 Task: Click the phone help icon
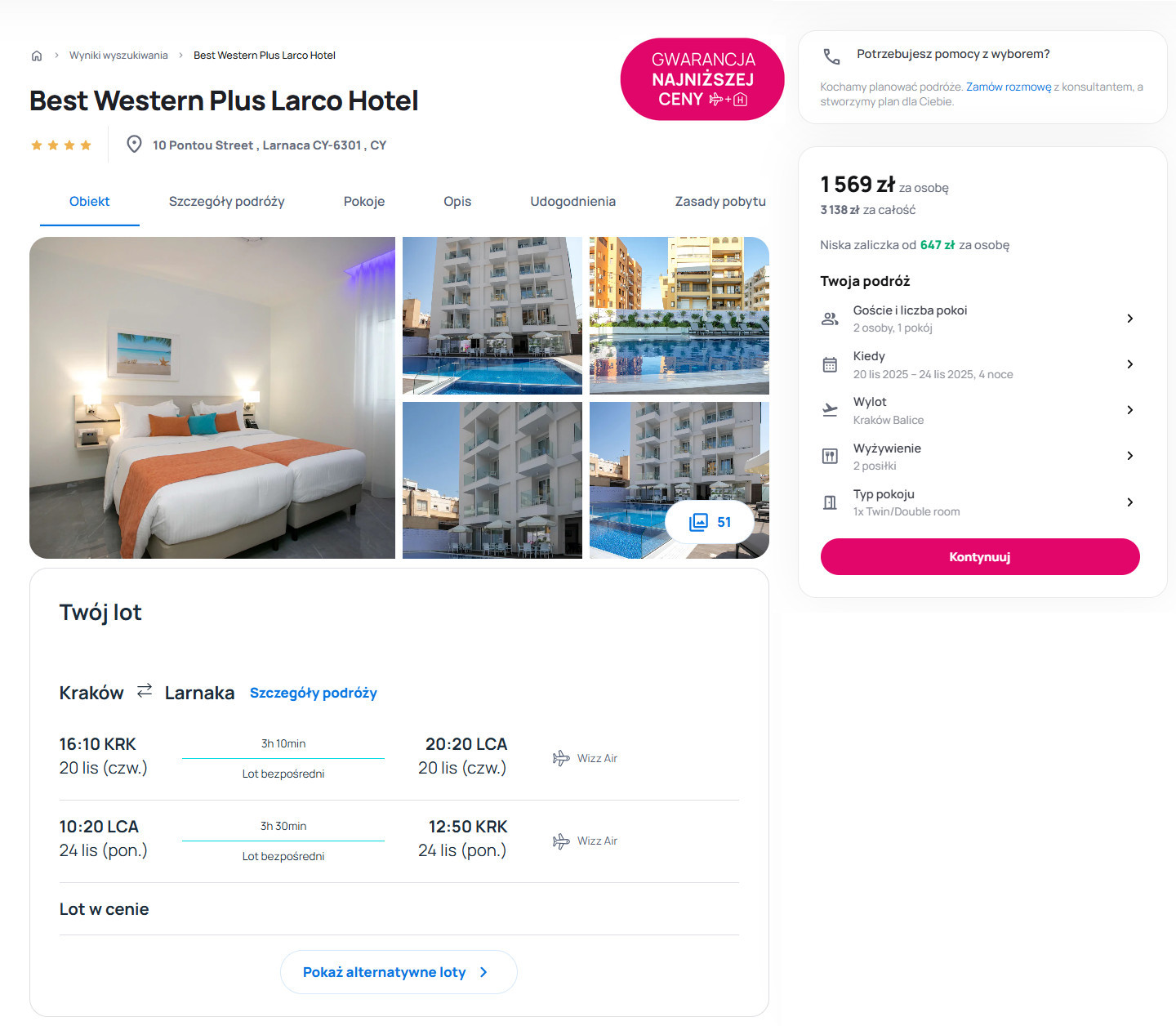[x=831, y=56]
